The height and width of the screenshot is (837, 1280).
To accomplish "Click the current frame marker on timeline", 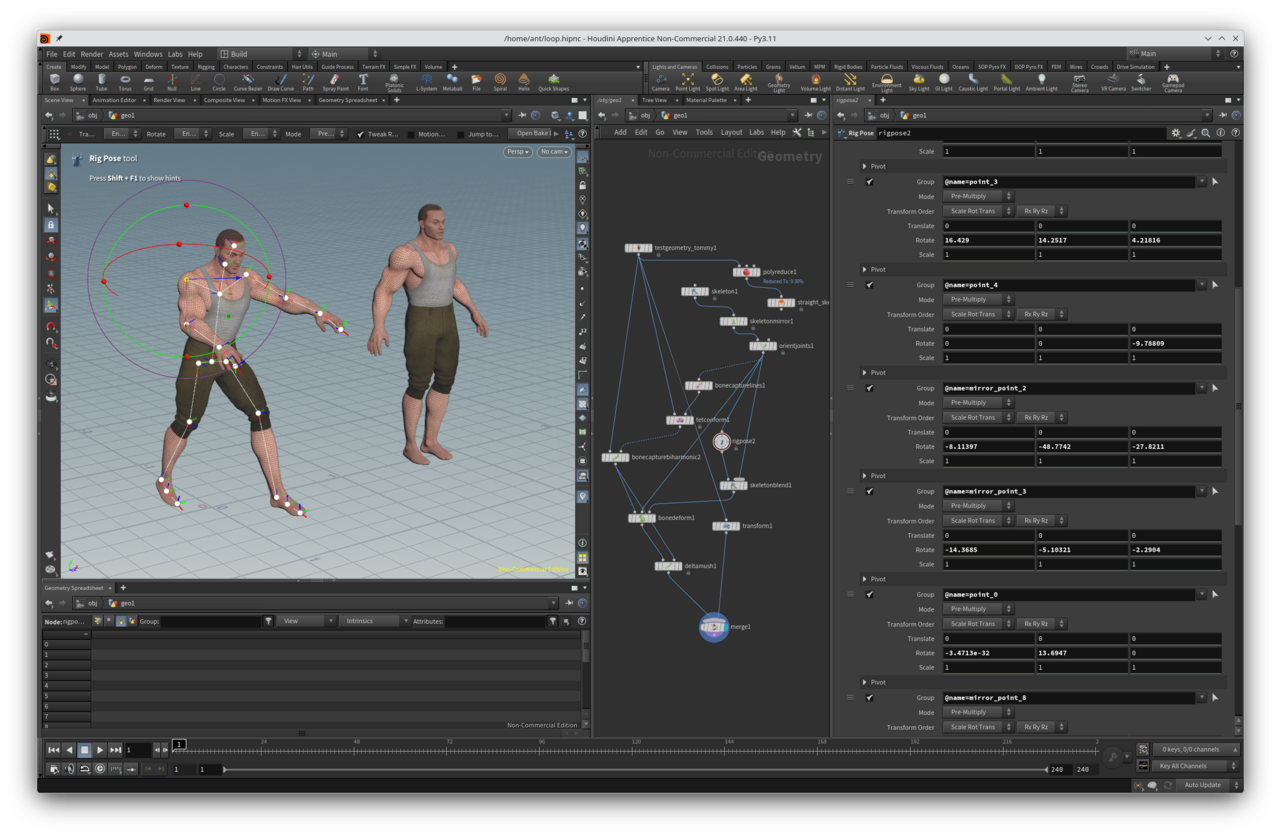I will click(x=179, y=745).
